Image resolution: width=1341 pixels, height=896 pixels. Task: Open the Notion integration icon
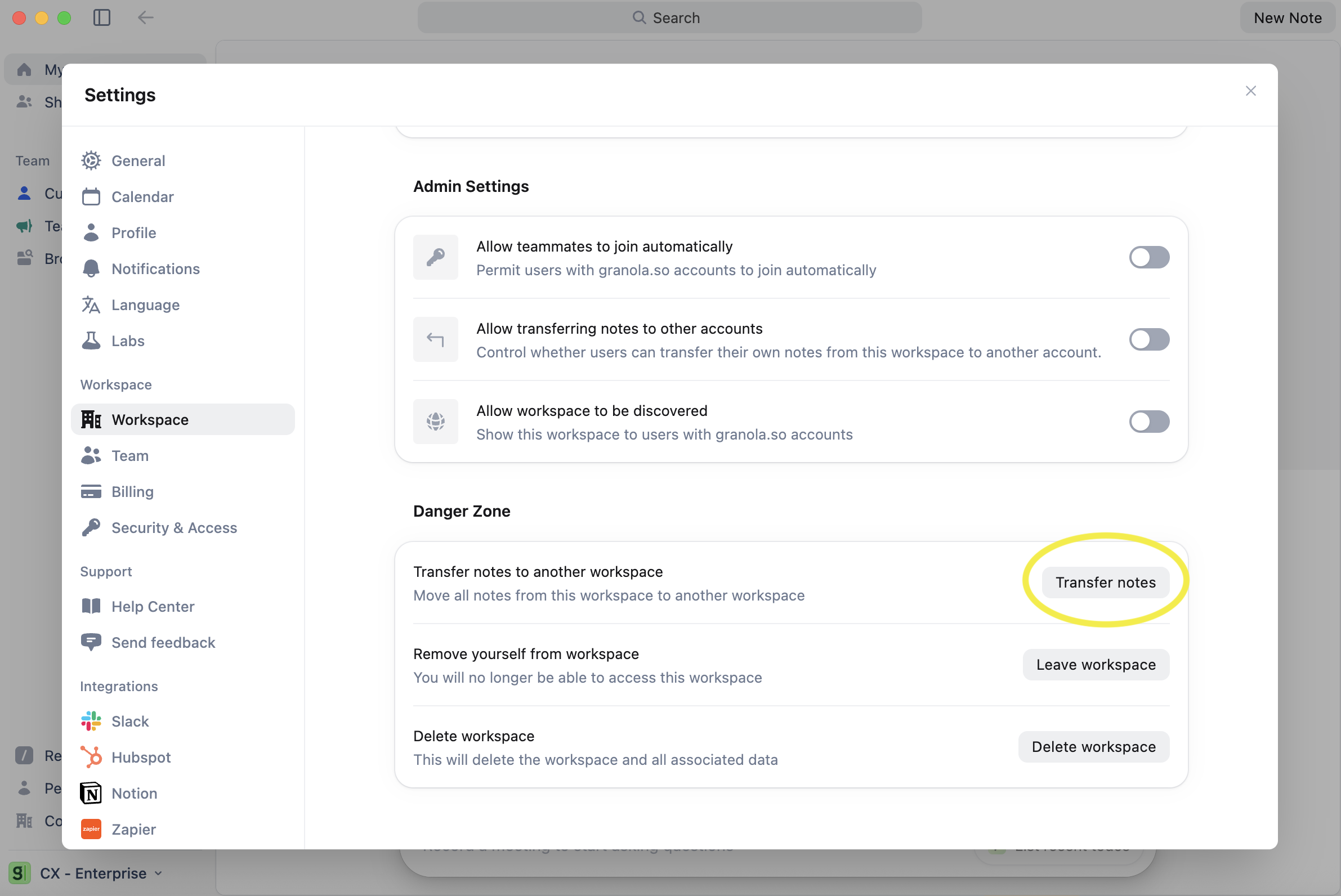(91, 793)
